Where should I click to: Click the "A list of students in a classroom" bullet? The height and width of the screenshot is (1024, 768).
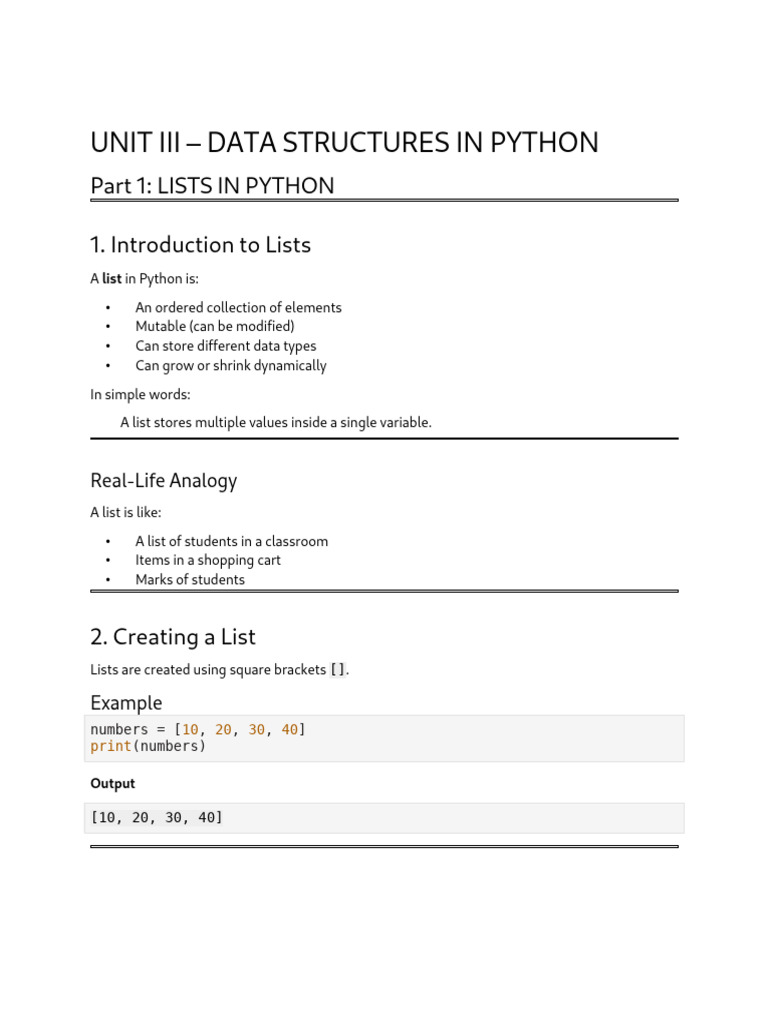232,542
